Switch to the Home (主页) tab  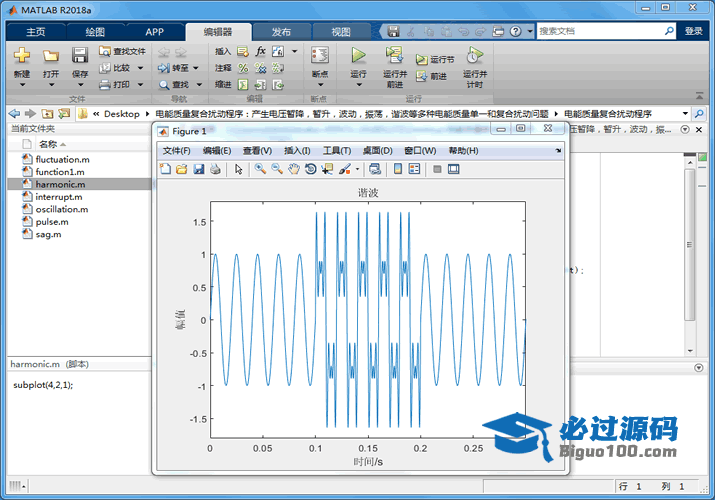(x=36, y=31)
